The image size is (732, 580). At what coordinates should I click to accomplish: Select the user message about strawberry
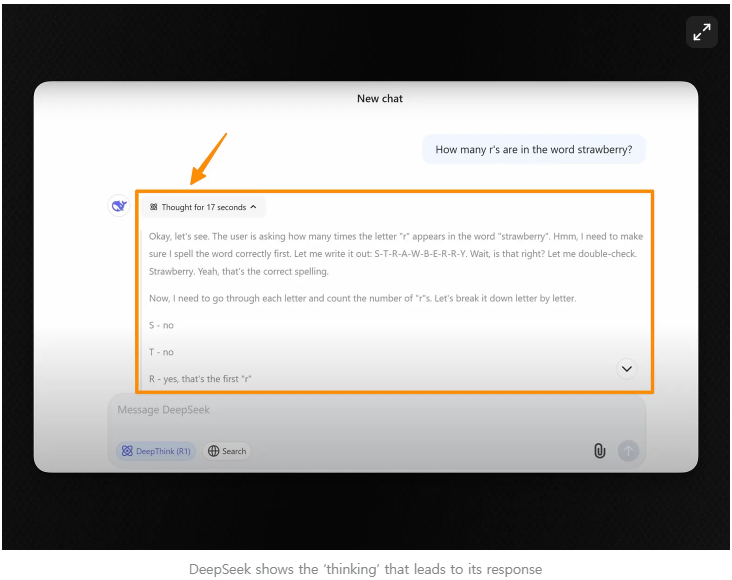(534, 149)
